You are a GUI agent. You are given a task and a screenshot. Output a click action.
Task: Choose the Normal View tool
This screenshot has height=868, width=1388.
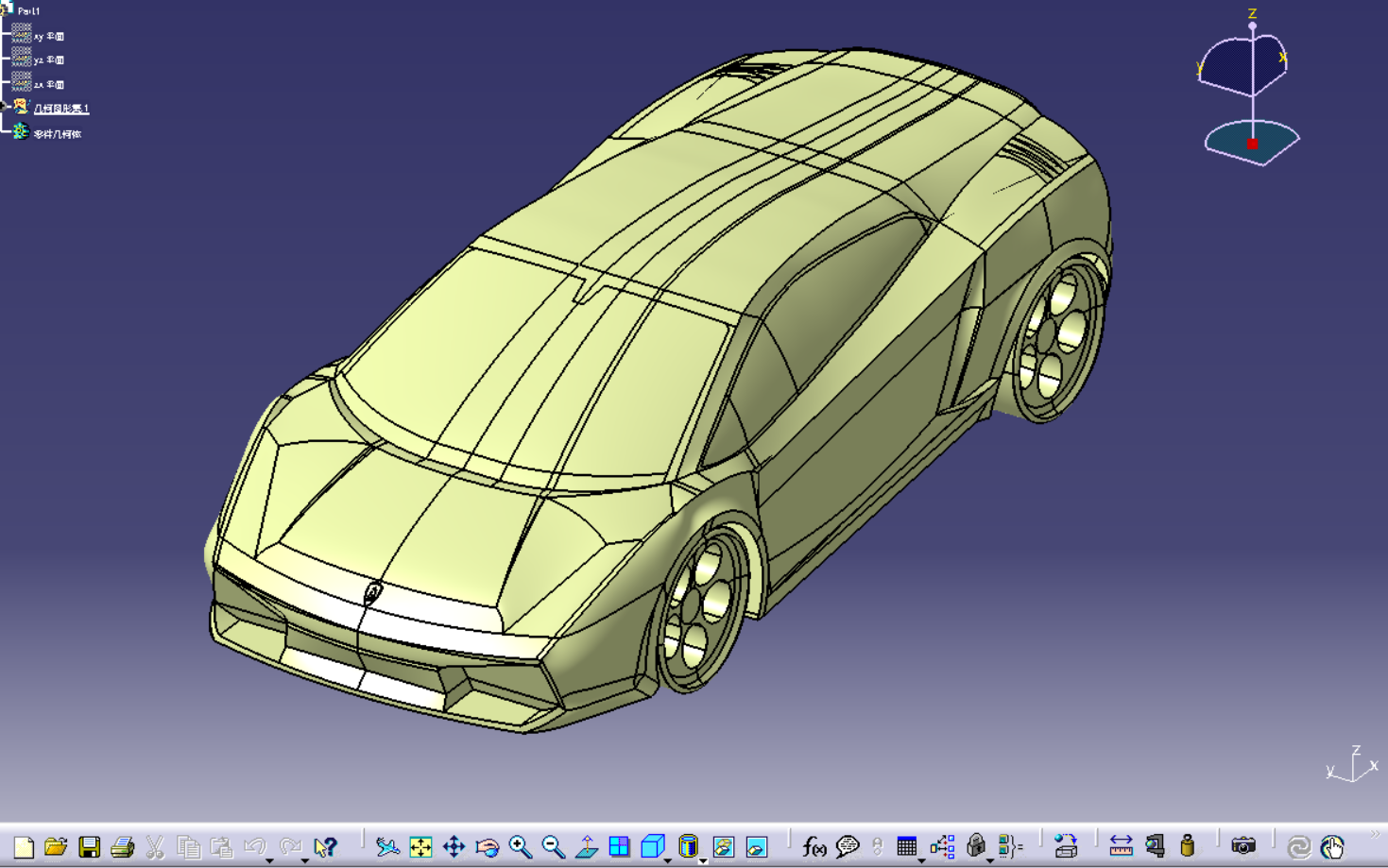pyautogui.click(x=586, y=847)
